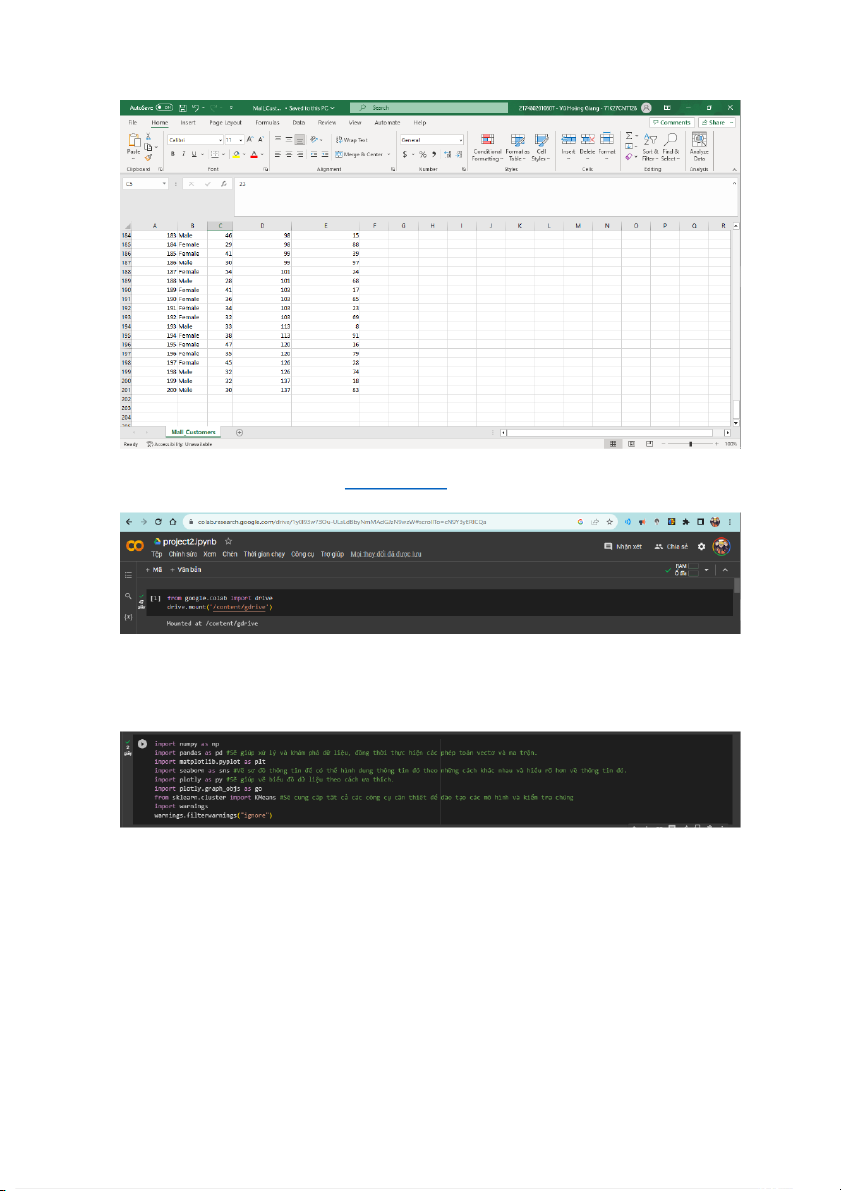This screenshot has width=841, height=1191.
Task: Open the File tab in Excel
Action: [132, 122]
